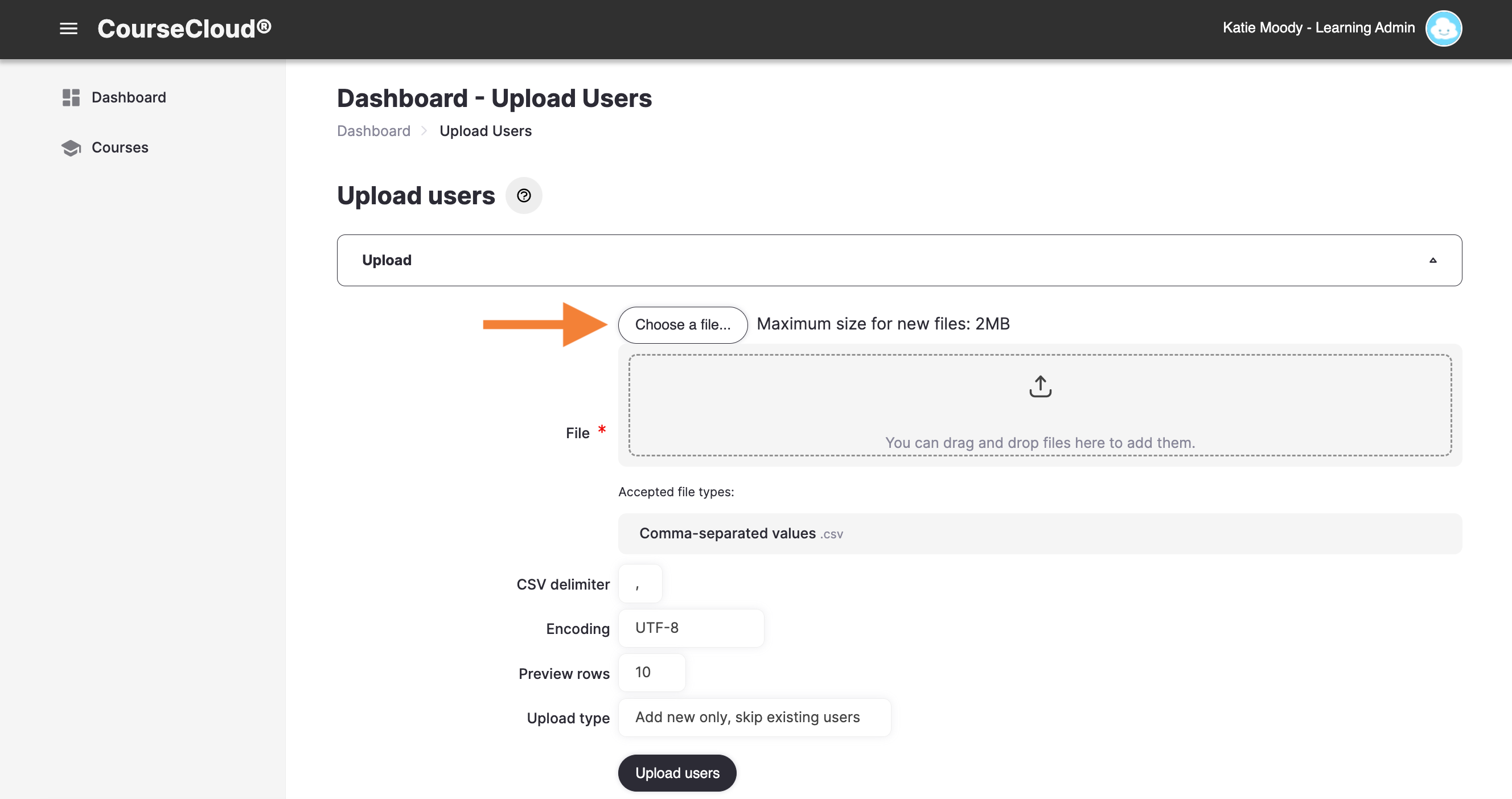Click Maximum size for new files text
The width and height of the screenshot is (1512, 799).
tap(883, 324)
